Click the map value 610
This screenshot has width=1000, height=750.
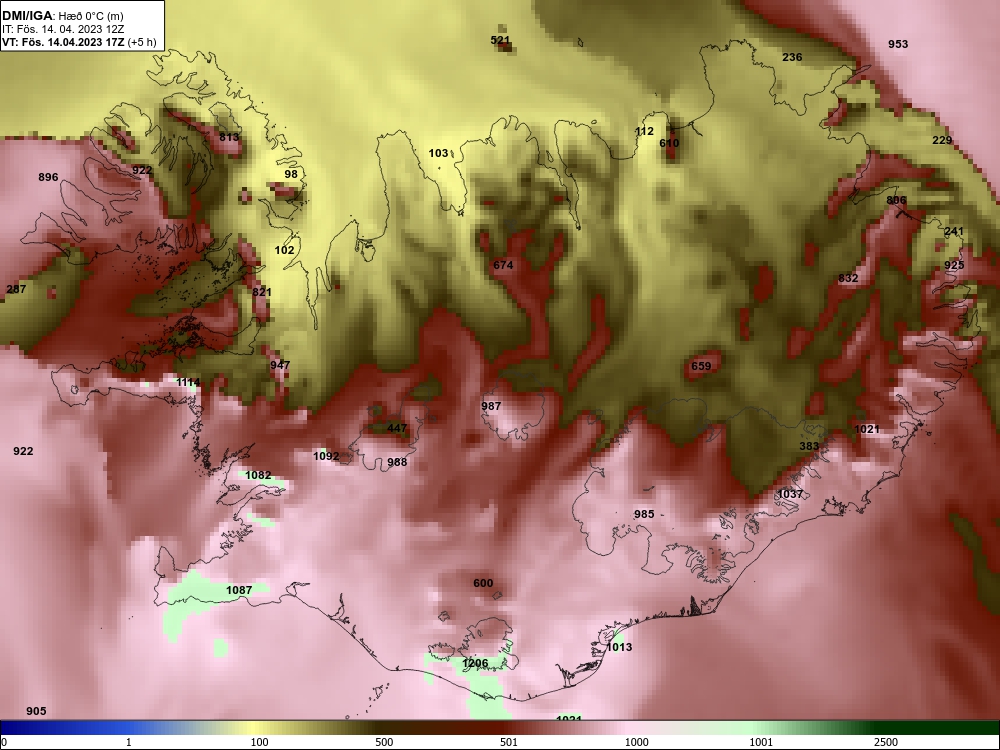[x=669, y=143]
